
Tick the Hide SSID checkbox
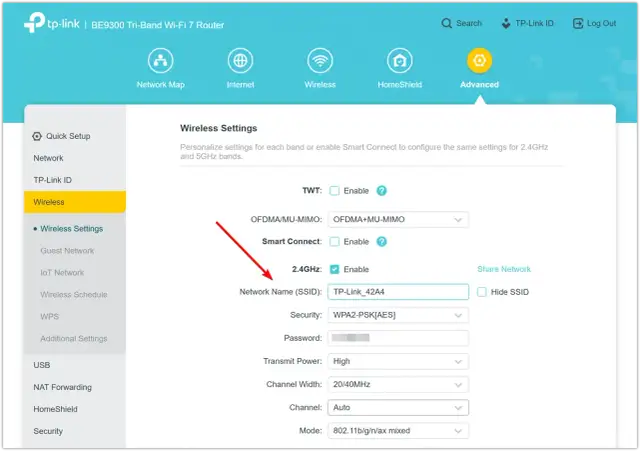(482, 292)
